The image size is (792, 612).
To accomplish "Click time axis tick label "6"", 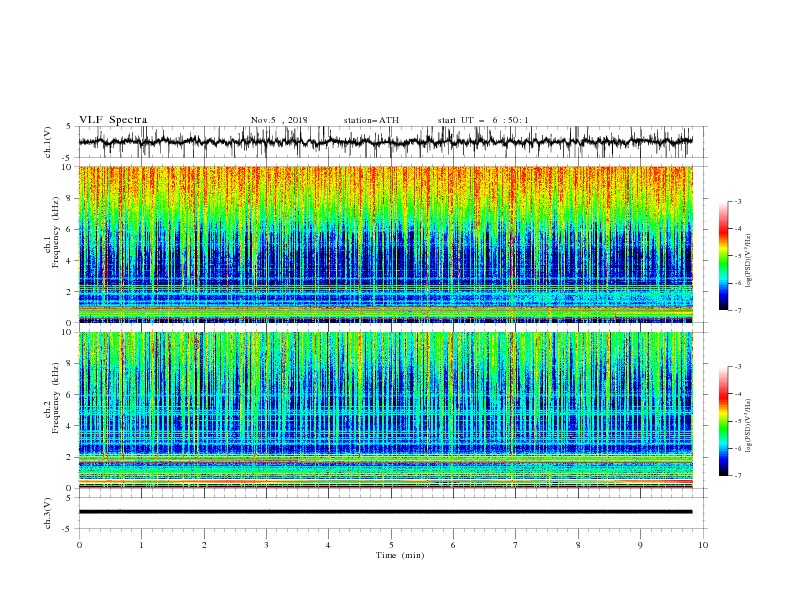I will point(453,545).
